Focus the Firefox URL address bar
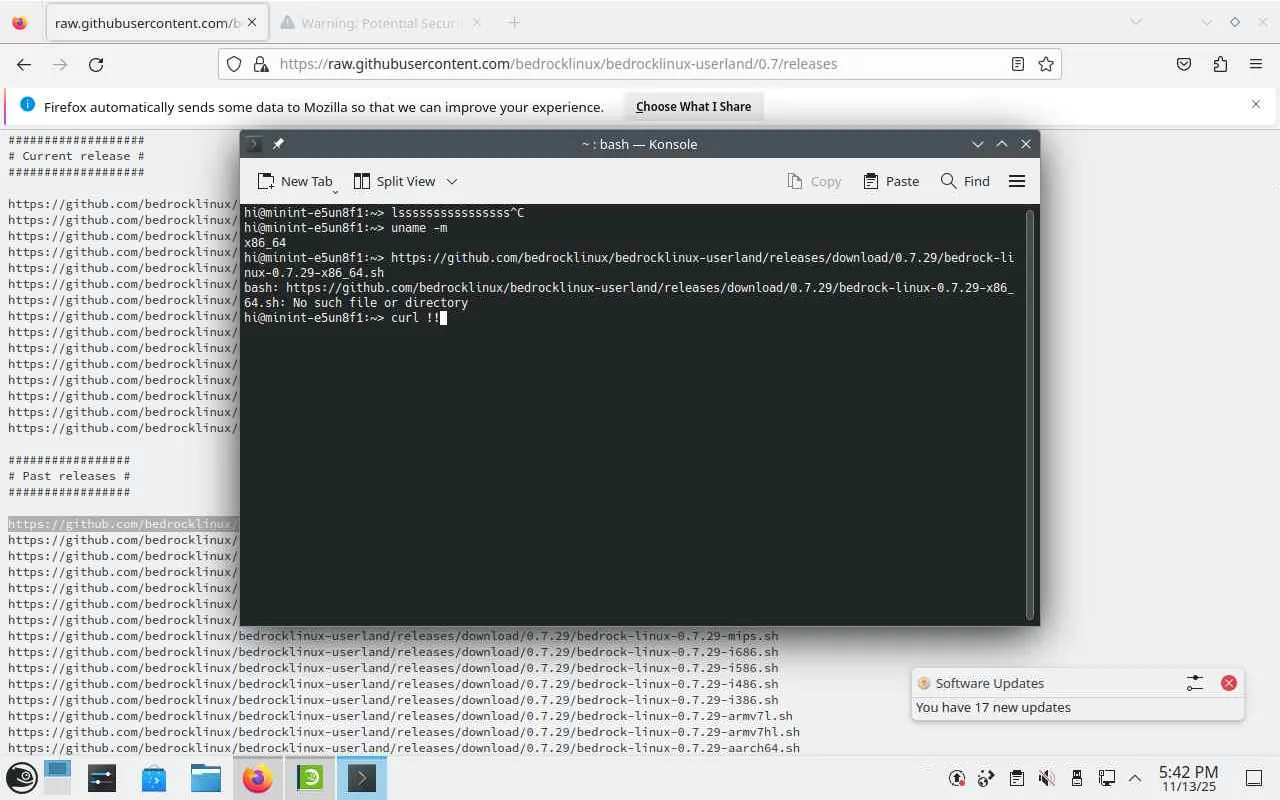Viewport: 1280px width, 800px height. (640, 64)
